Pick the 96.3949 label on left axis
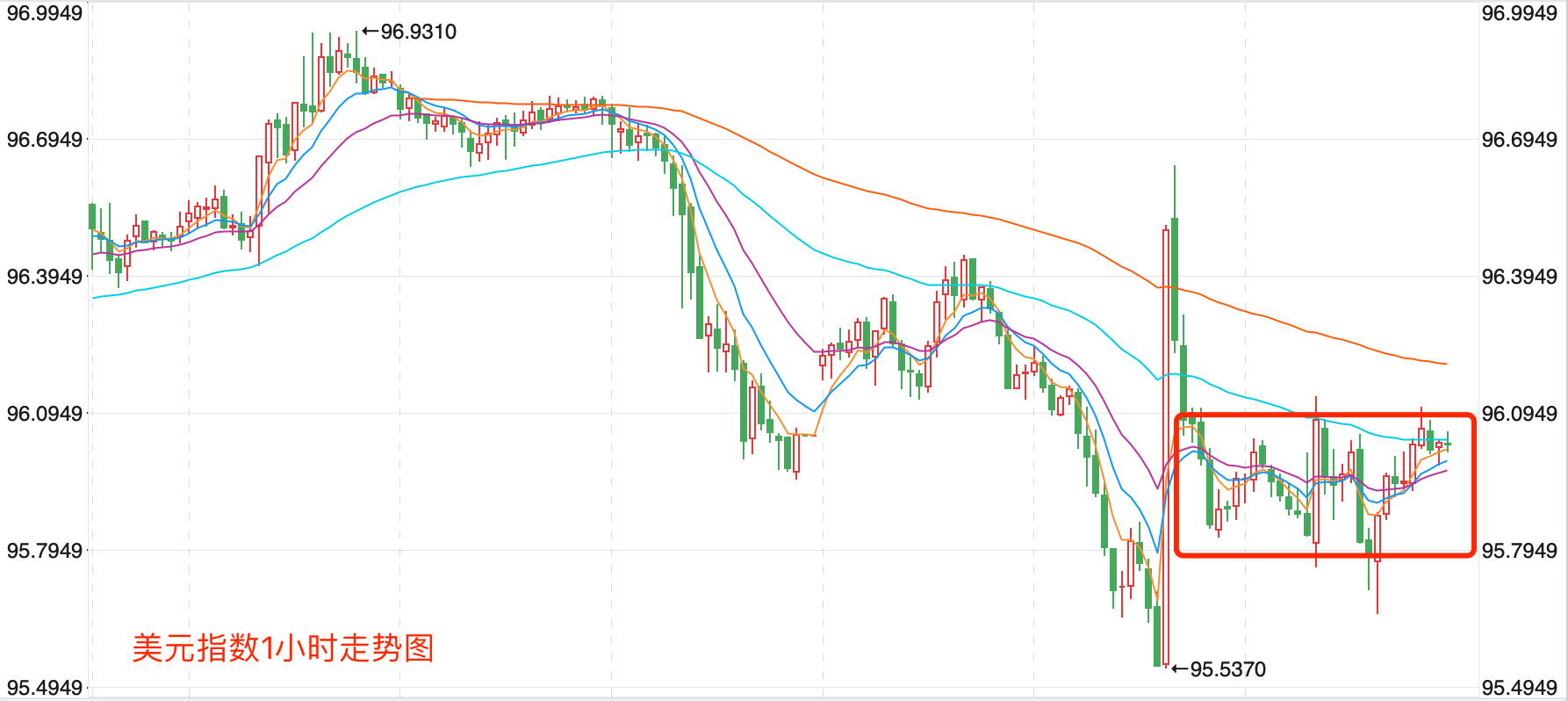This screenshot has height=701, width=1568. (x=45, y=277)
